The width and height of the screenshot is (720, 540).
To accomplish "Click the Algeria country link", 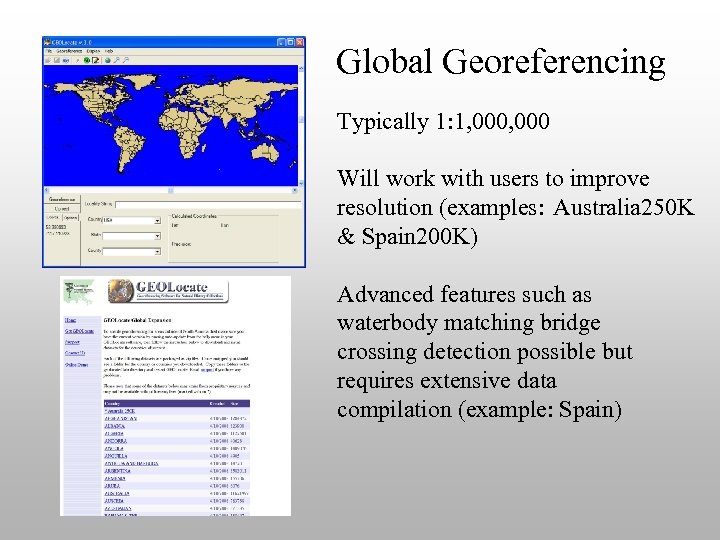I will click(x=114, y=433).
